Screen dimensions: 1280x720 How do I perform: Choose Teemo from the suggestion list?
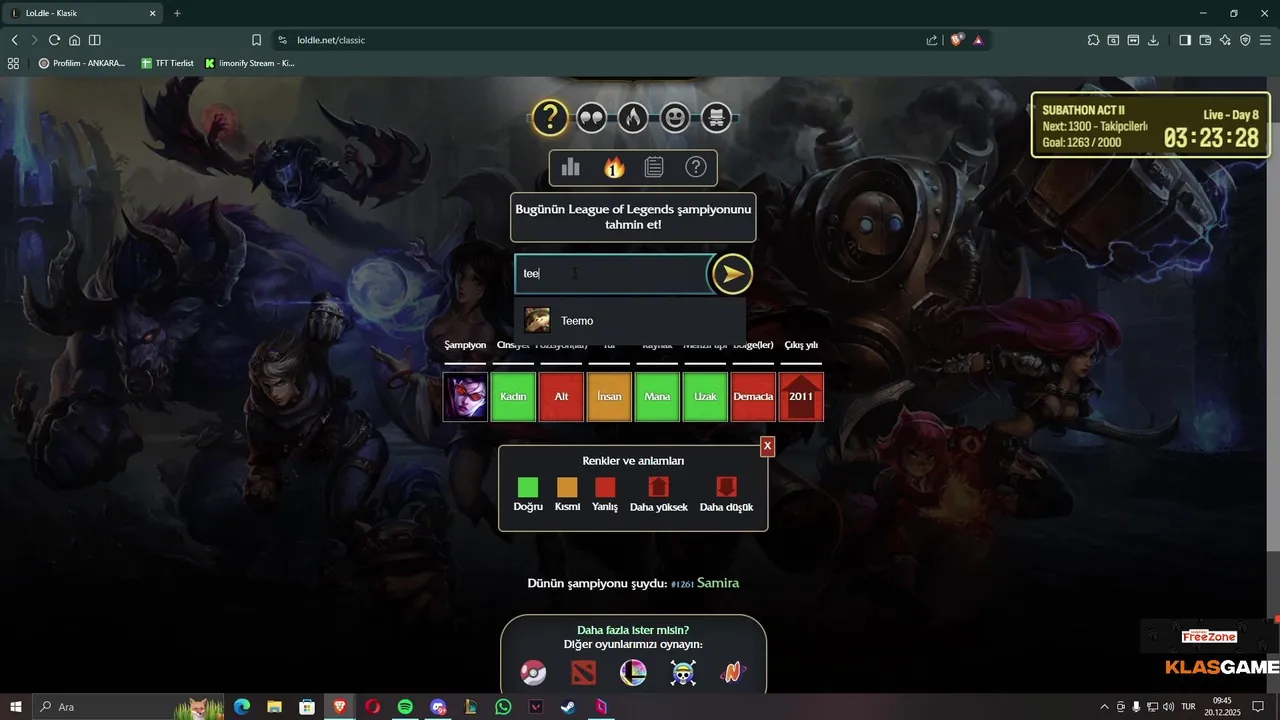[630, 320]
